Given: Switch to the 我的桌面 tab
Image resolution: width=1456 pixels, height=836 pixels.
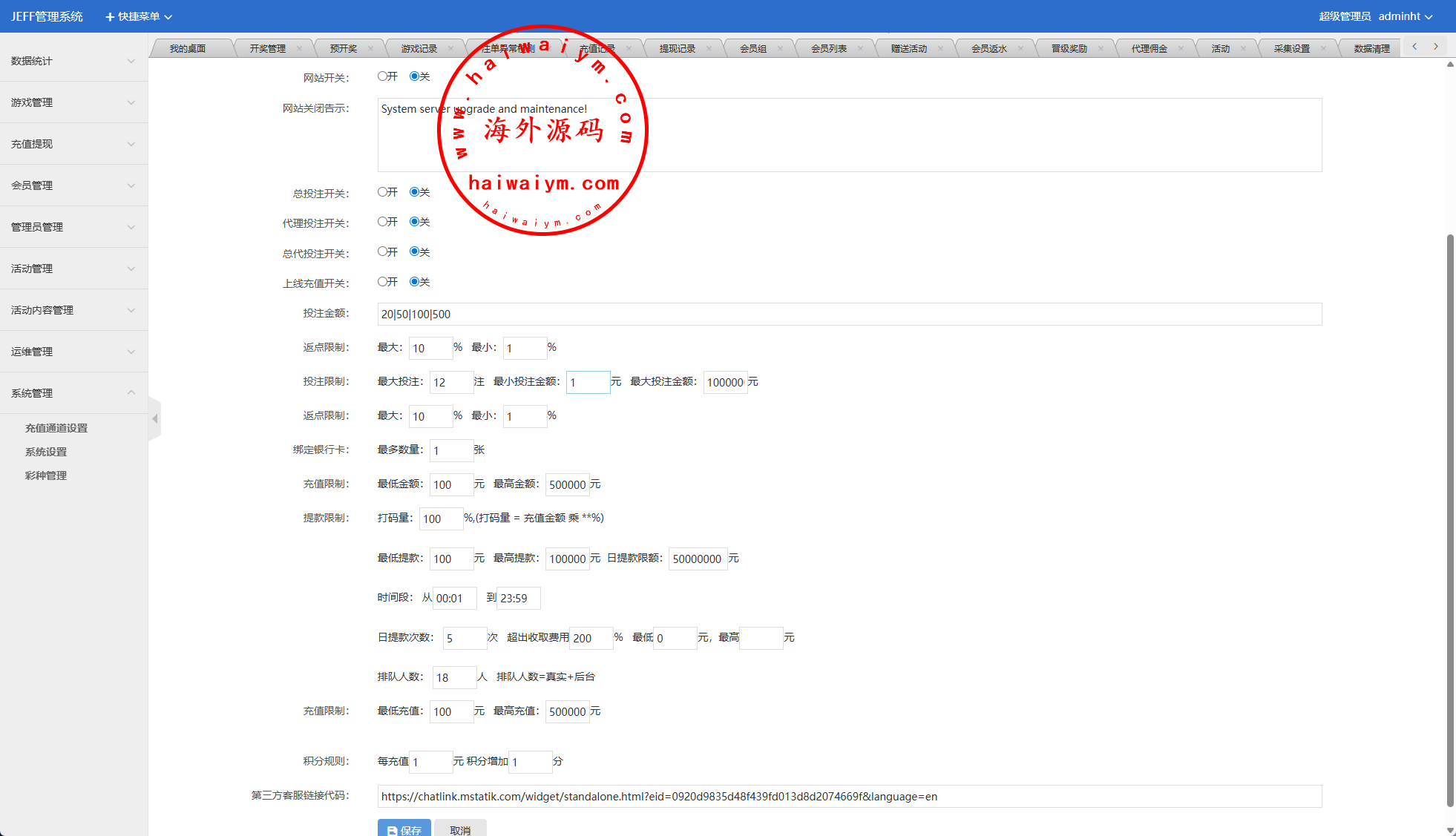Looking at the screenshot, I should (187, 49).
